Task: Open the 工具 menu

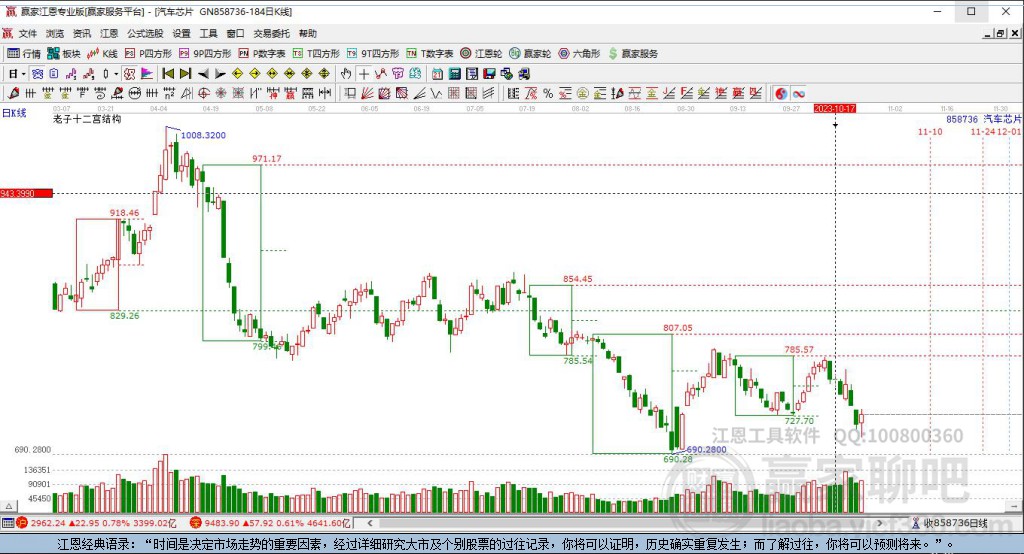Action: (x=208, y=33)
